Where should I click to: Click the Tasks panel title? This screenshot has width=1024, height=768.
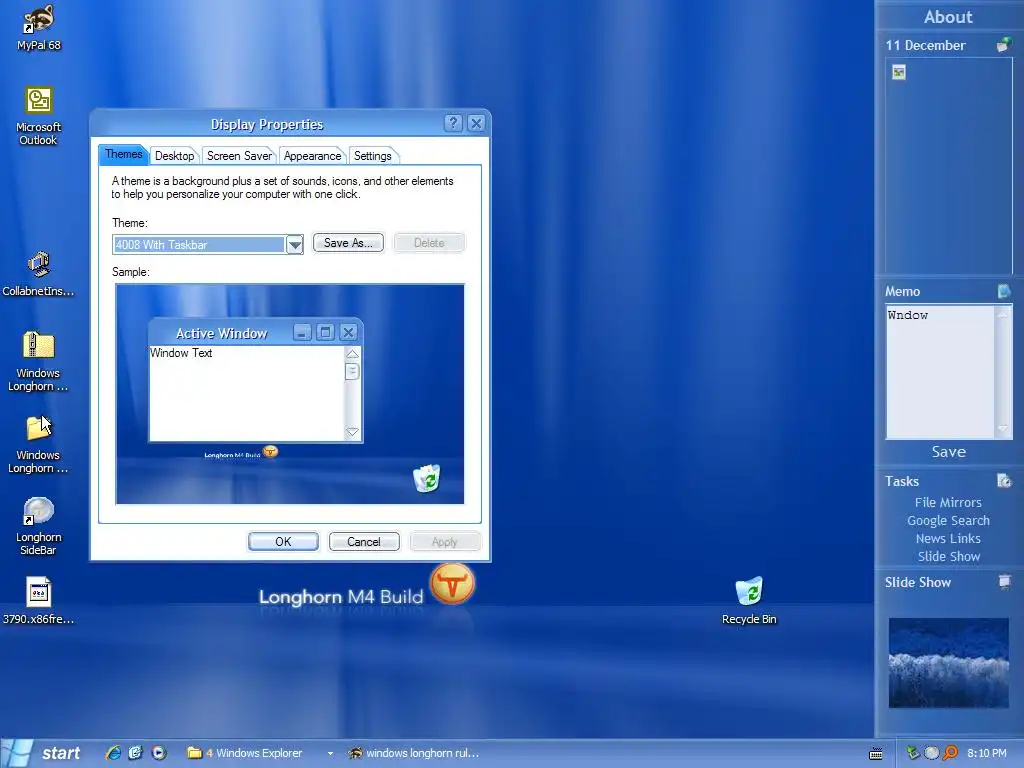(x=901, y=481)
